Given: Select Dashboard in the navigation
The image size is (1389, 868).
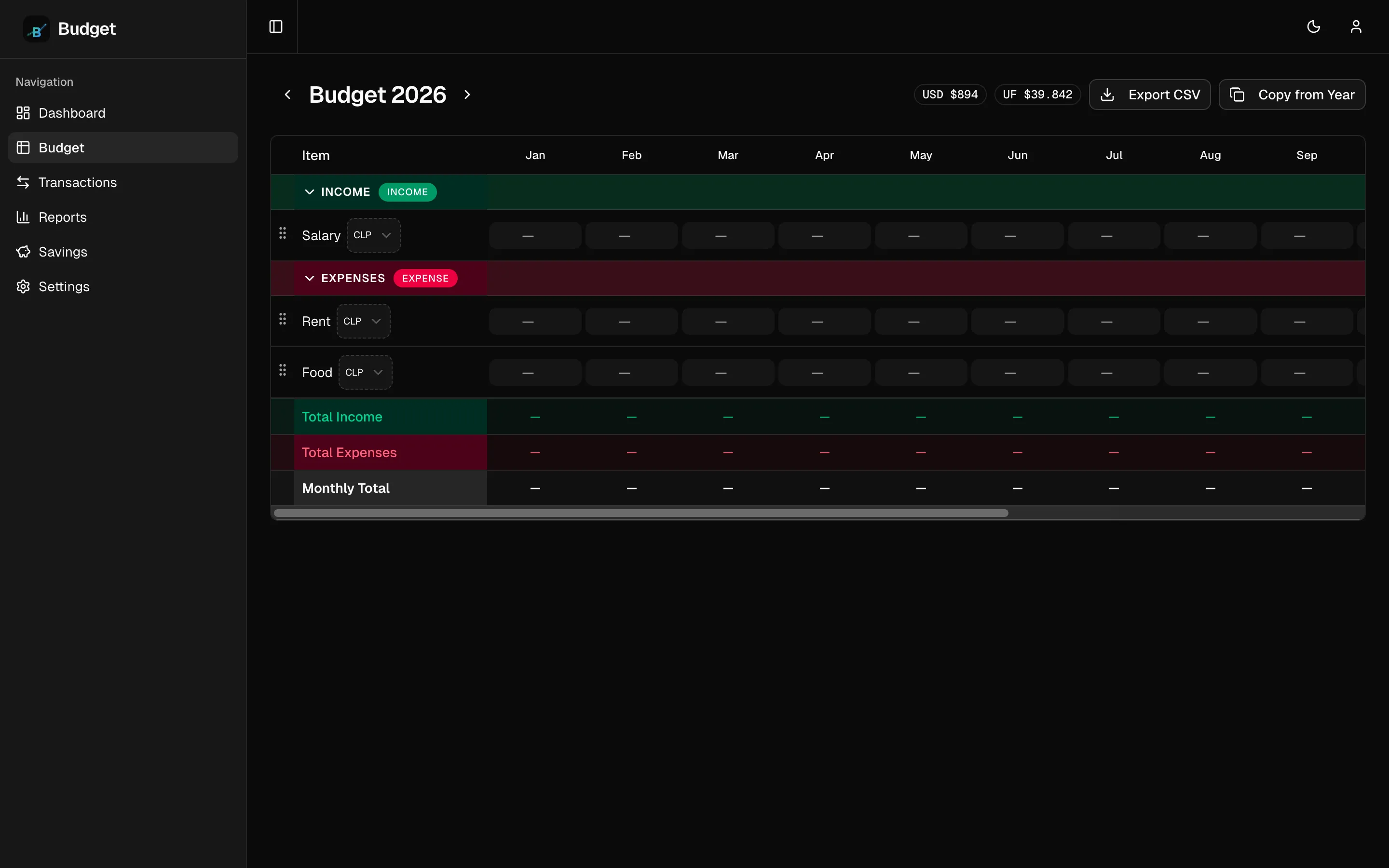Looking at the screenshot, I should pos(72,113).
